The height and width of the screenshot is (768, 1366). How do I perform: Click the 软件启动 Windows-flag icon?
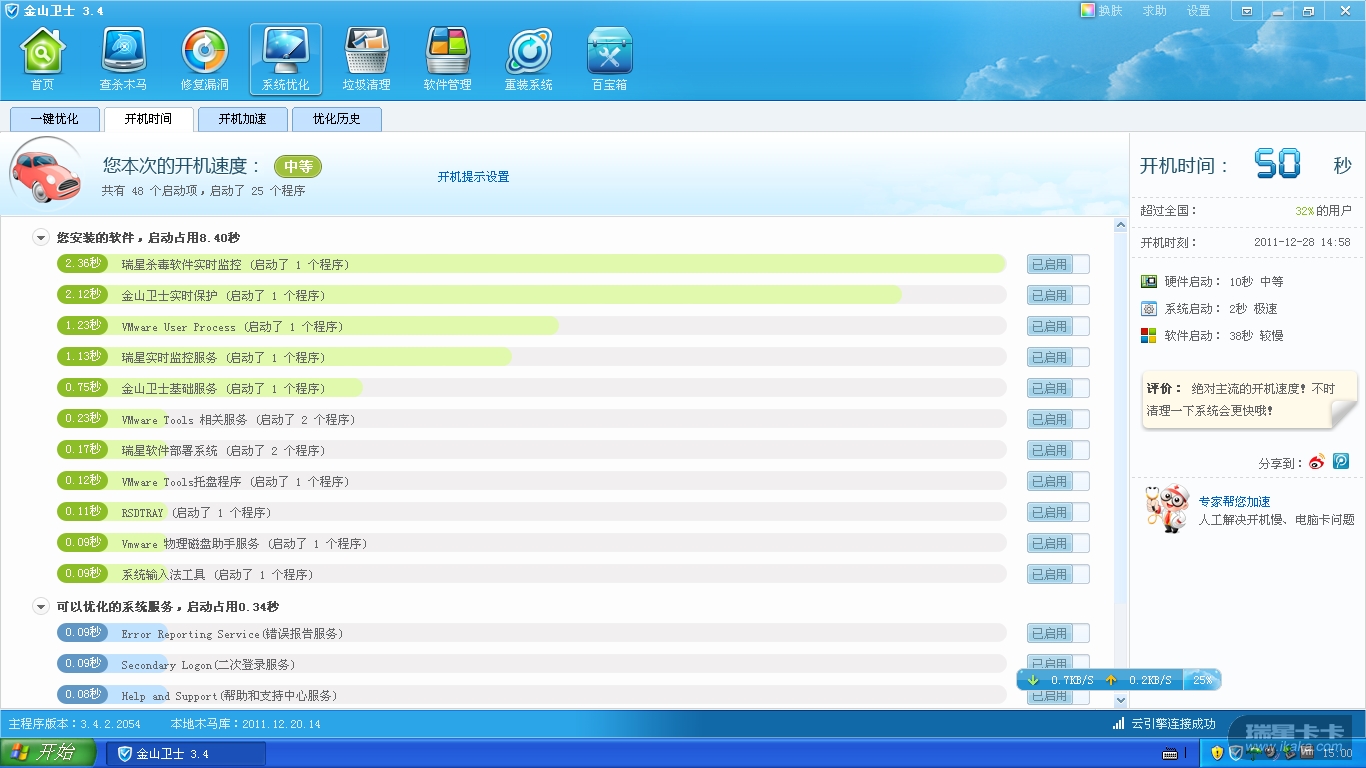(x=1149, y=336)
